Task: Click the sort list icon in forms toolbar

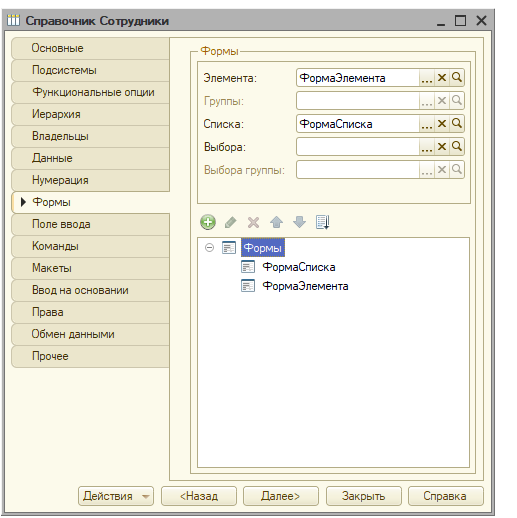Action: click(322, 222)
